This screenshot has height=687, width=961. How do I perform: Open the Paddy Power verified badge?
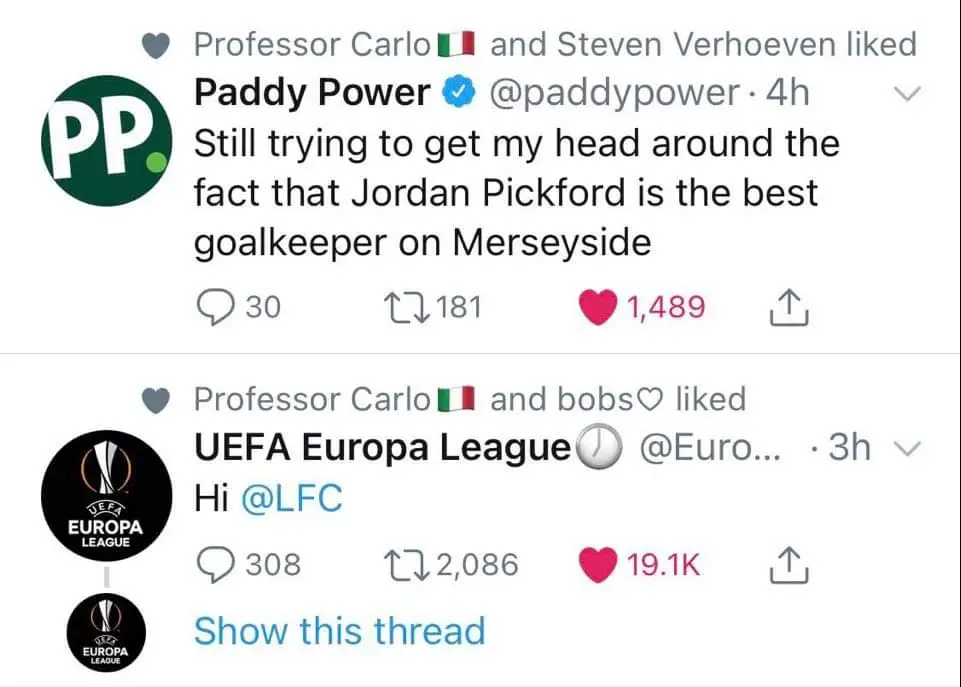(458, 94)
